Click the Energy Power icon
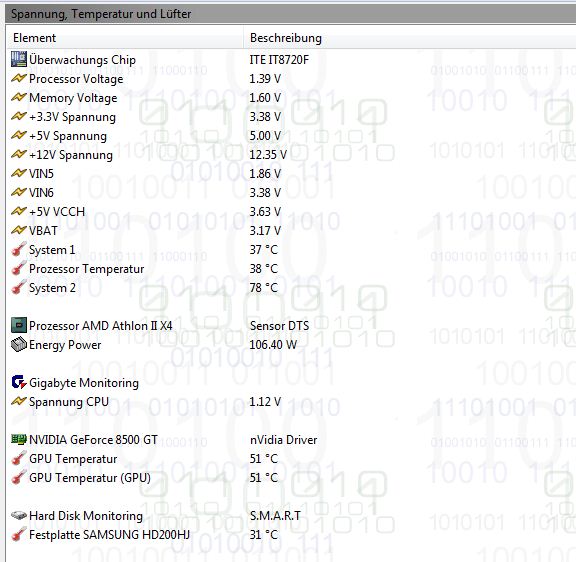Image resolution: width=576 pixels, height=562 pixels. [19, 344]
